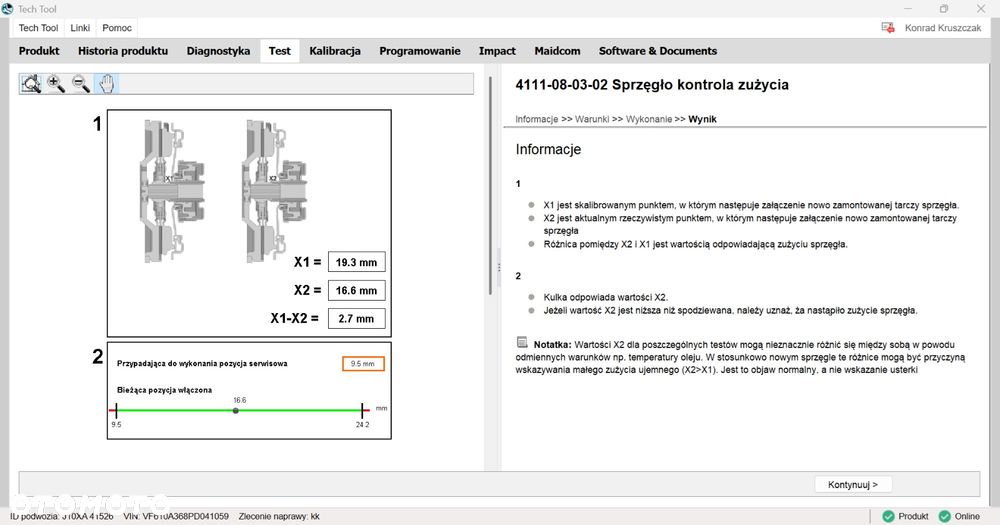The image size is (1000, 525).
Task: Click the Wynik breadcrumb step
Action: pos(702,119)
